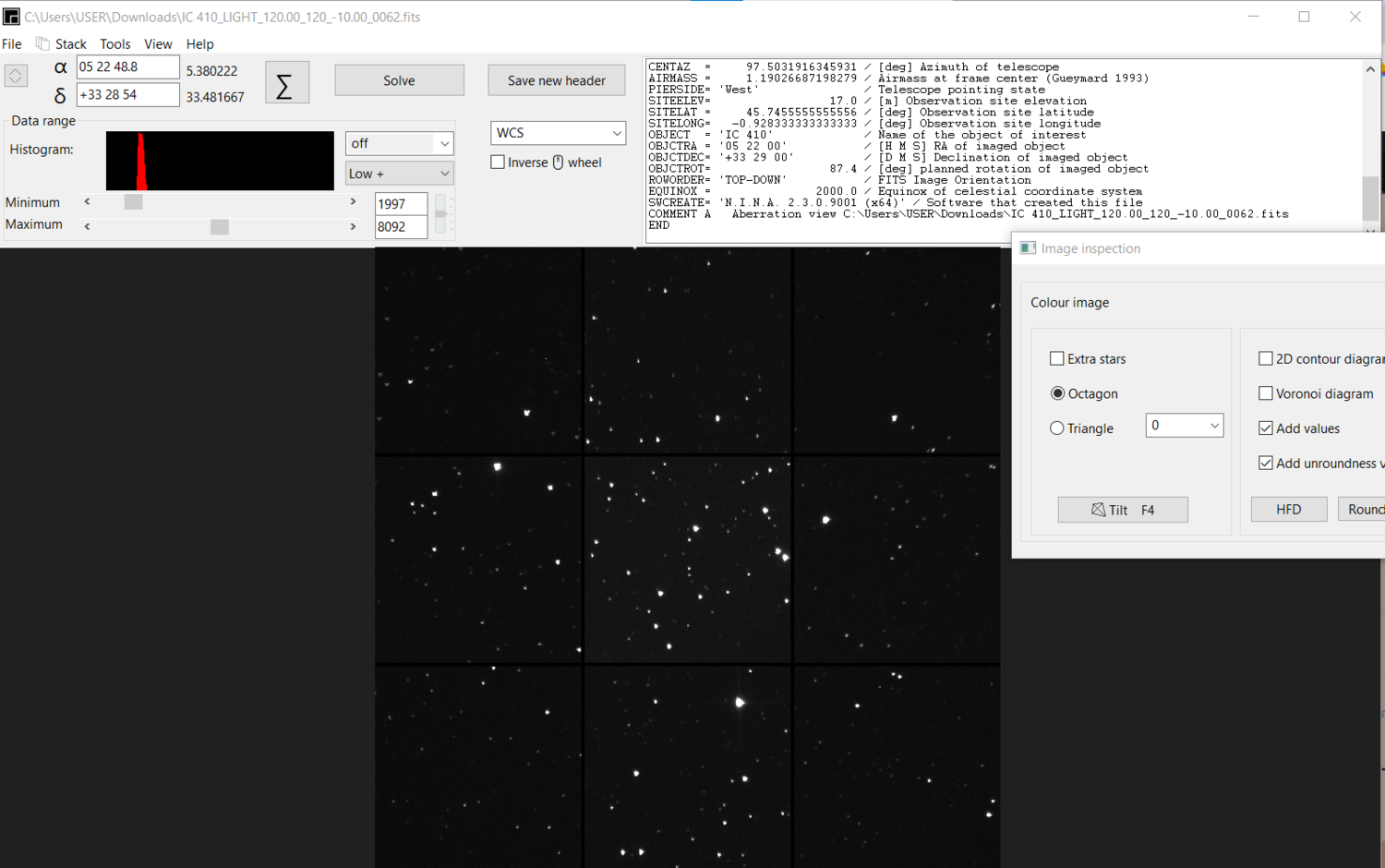The height and width of the screenshot is (868, 1385).
Task: Open the Help menu
Action: (199, 43)
